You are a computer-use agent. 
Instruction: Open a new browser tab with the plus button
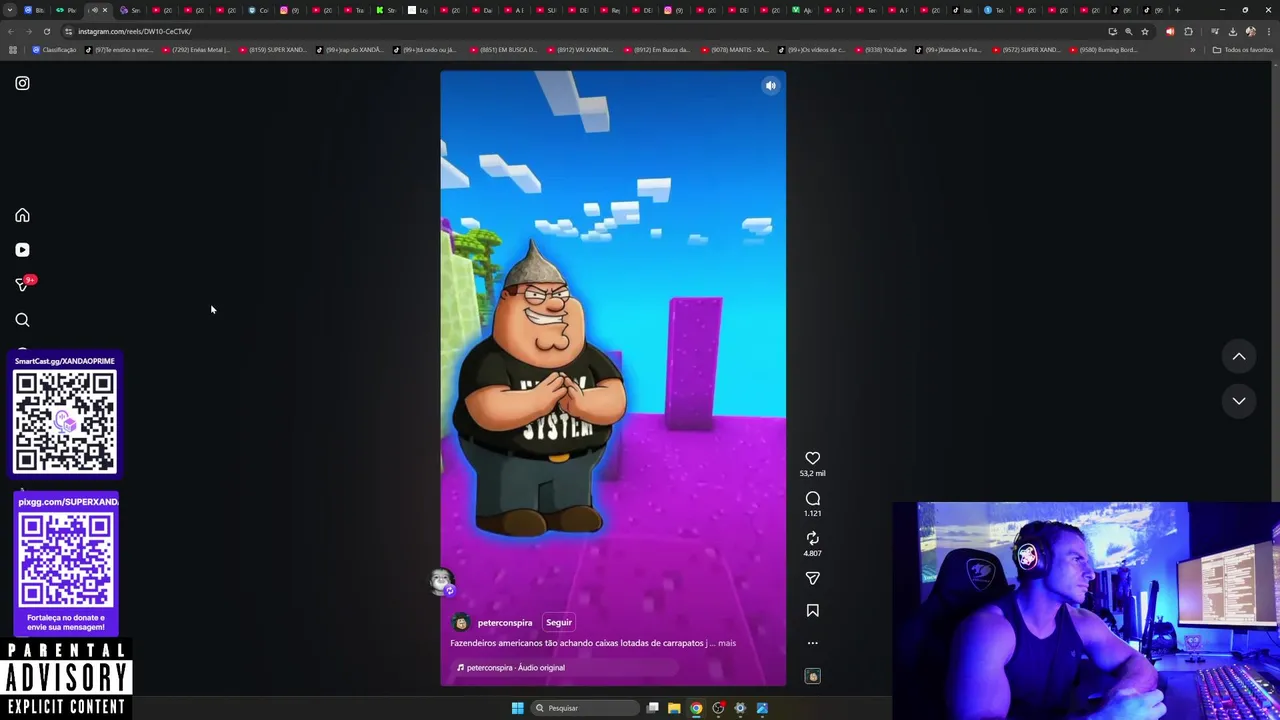(1177, 10)
